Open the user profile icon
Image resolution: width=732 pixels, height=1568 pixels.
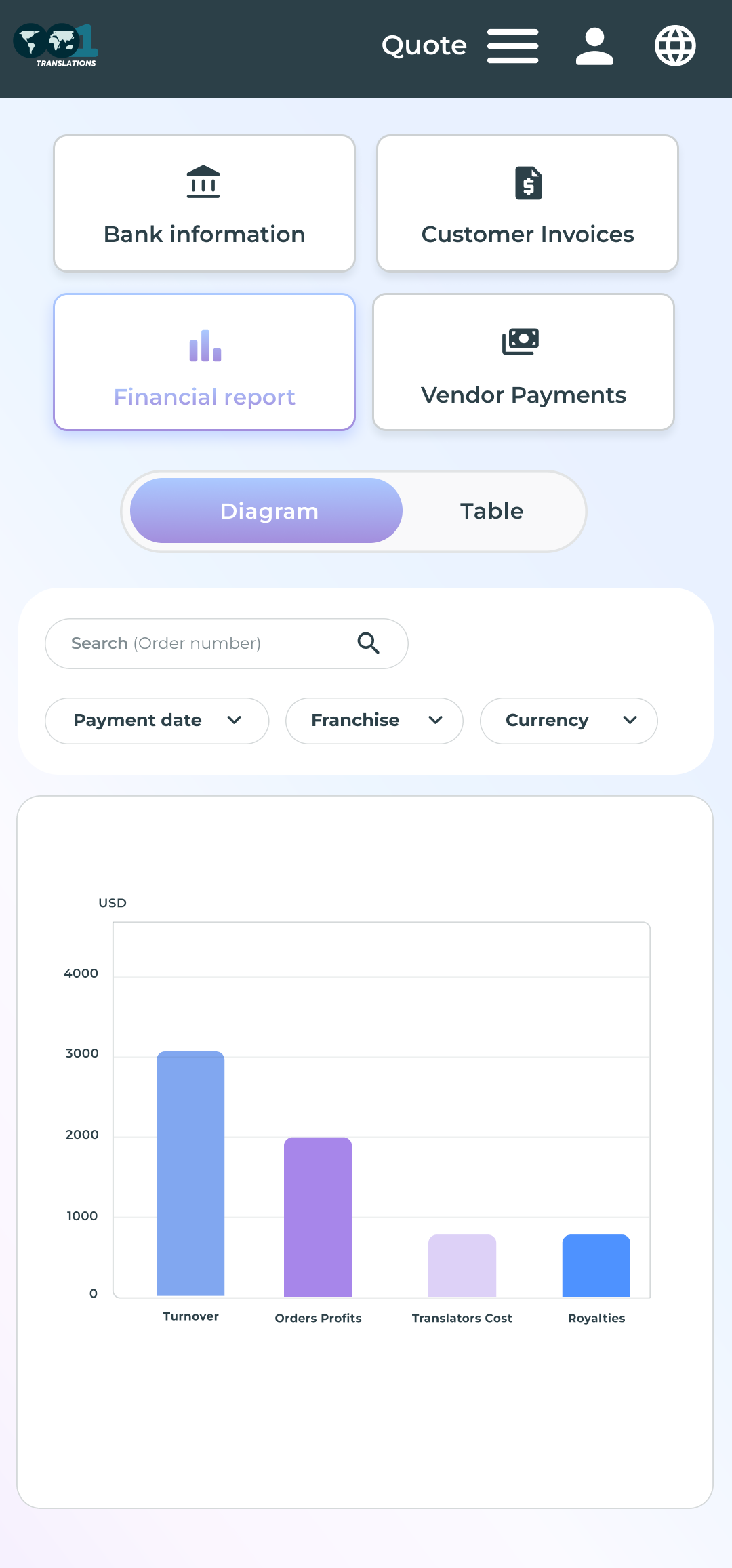pos(594,46)
